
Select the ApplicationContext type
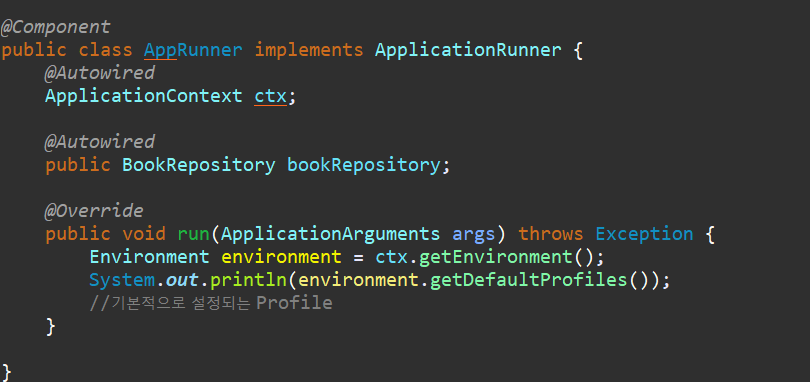(x=144, y=96)
